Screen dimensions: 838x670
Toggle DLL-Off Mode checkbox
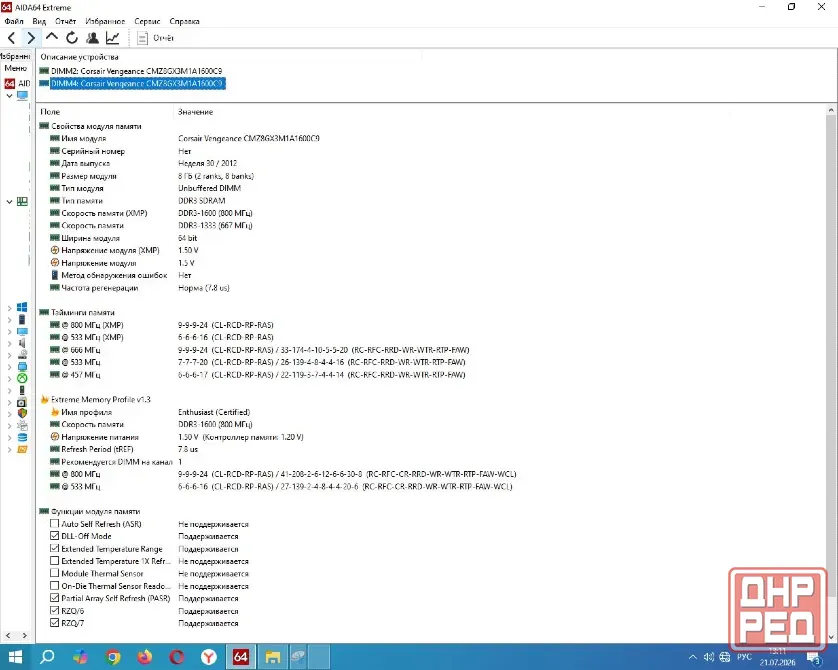[x=55, y=536]
